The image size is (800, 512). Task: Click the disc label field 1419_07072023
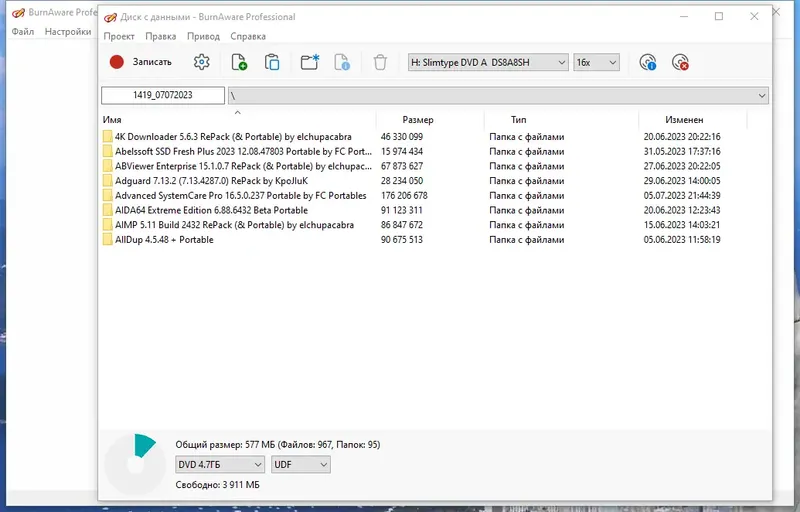(x=163, y=95)
